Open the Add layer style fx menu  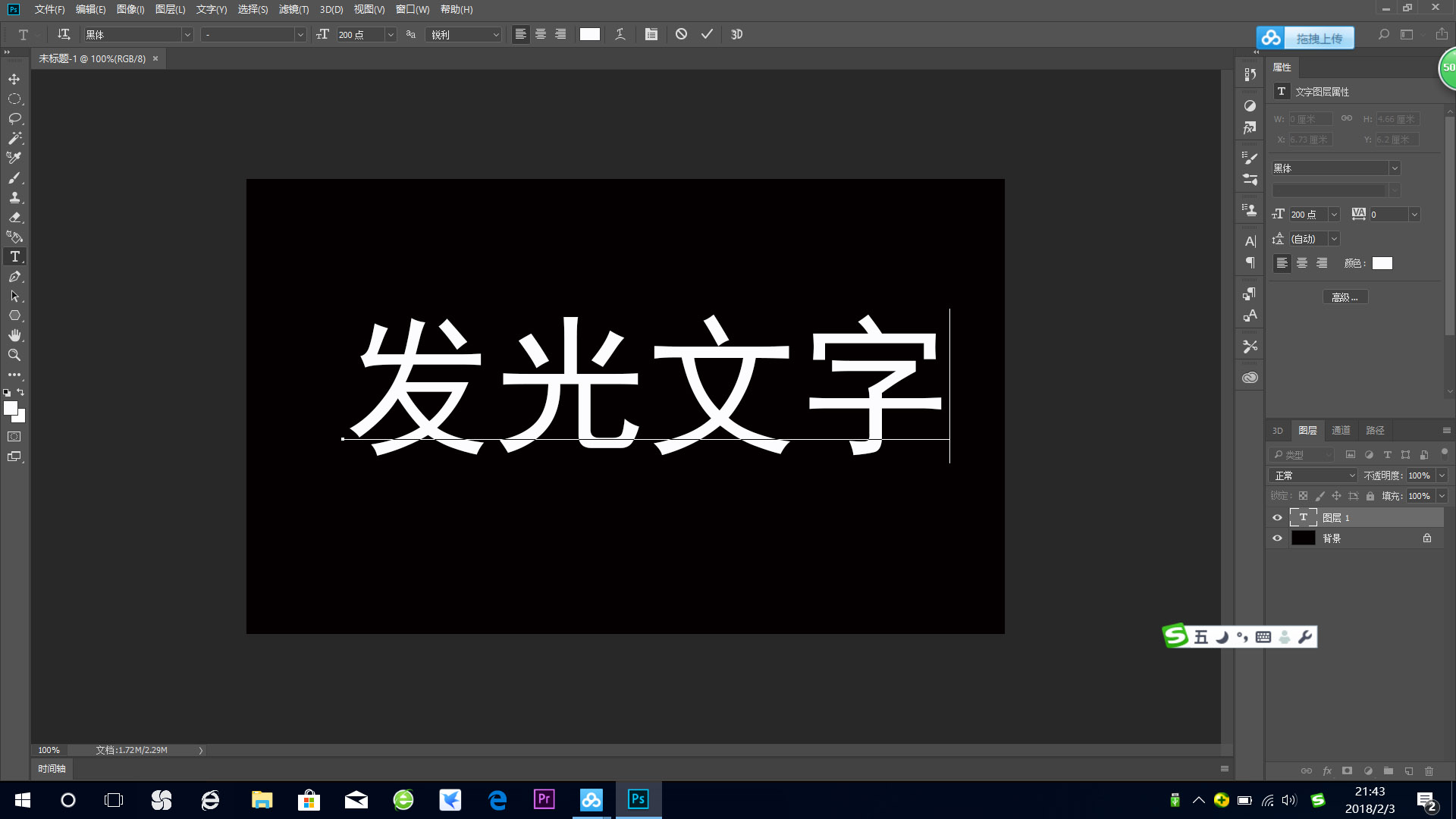pyautogui.click(x=1327, y=770)
